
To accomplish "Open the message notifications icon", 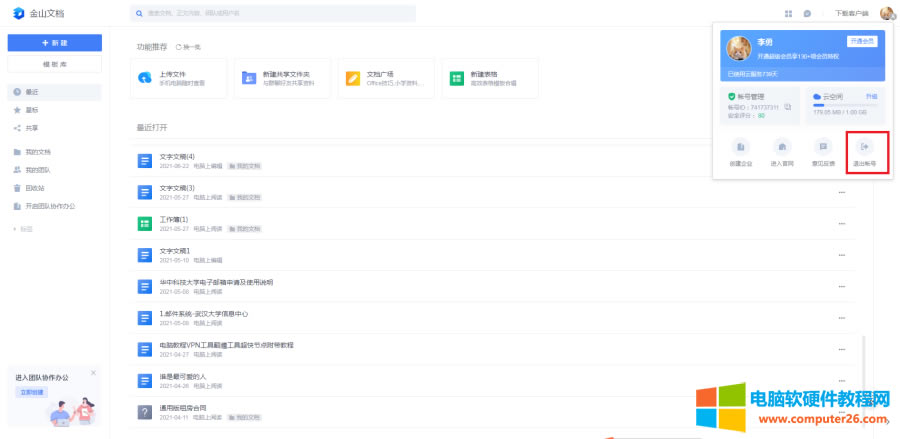I will click(x=807, y=13).
